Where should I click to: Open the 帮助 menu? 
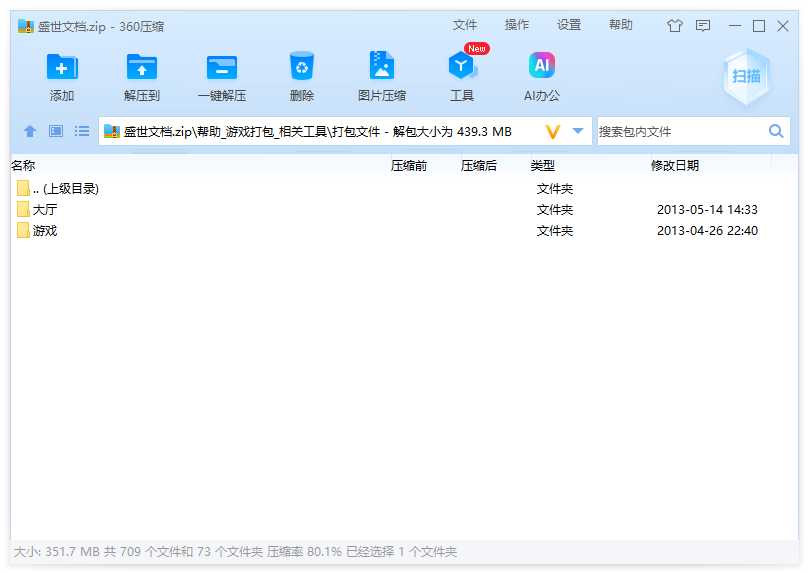tap(621, 25)
